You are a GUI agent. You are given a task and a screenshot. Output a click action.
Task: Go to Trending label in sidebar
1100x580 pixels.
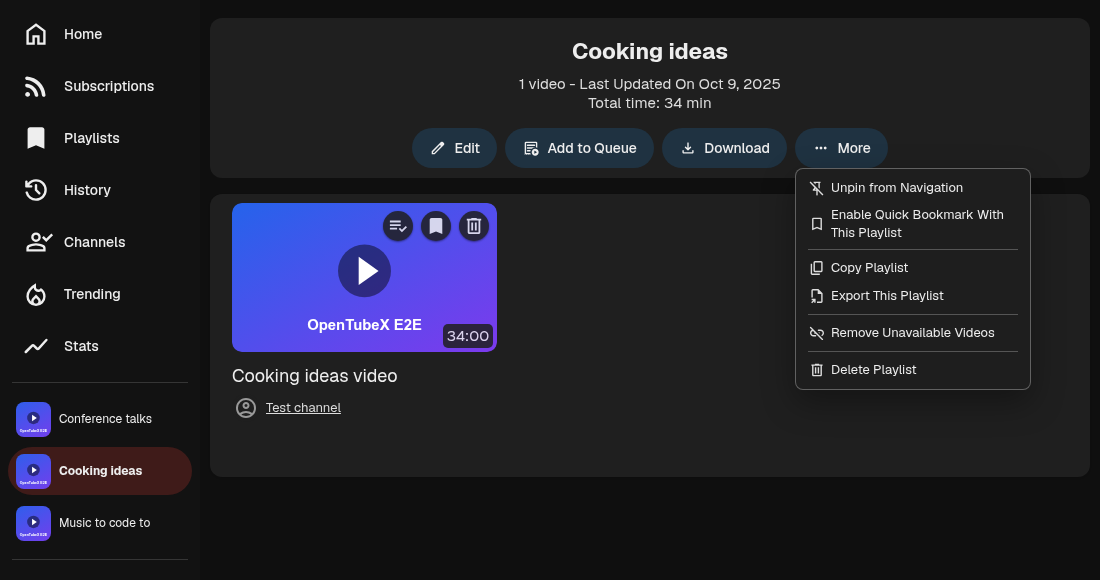pos(92,295)
